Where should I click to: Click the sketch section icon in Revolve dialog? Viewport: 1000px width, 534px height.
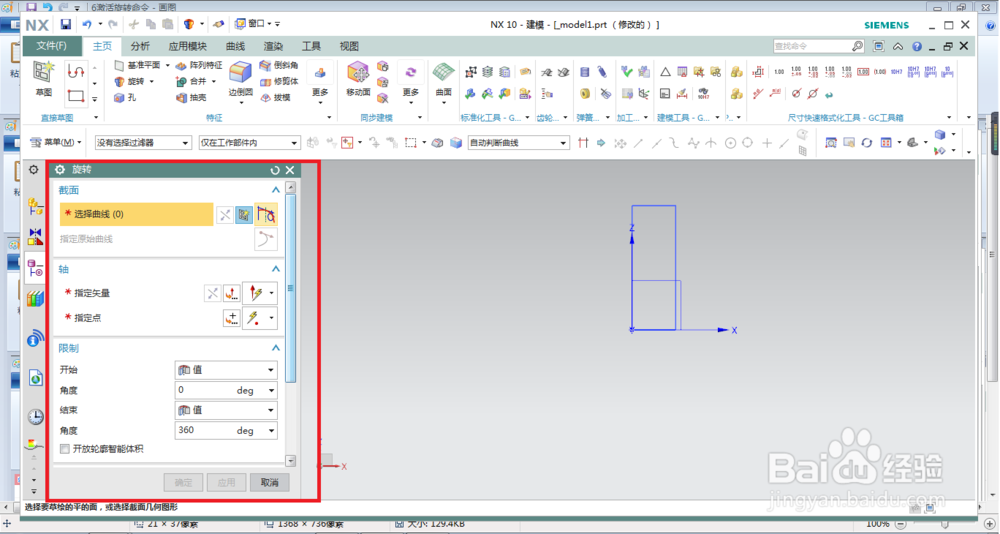[244, 215]
